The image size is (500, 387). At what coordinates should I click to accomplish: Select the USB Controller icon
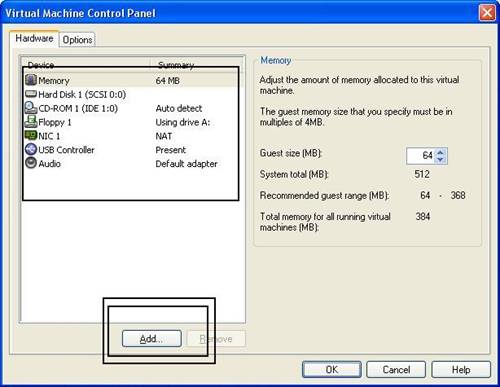[31, 149]
